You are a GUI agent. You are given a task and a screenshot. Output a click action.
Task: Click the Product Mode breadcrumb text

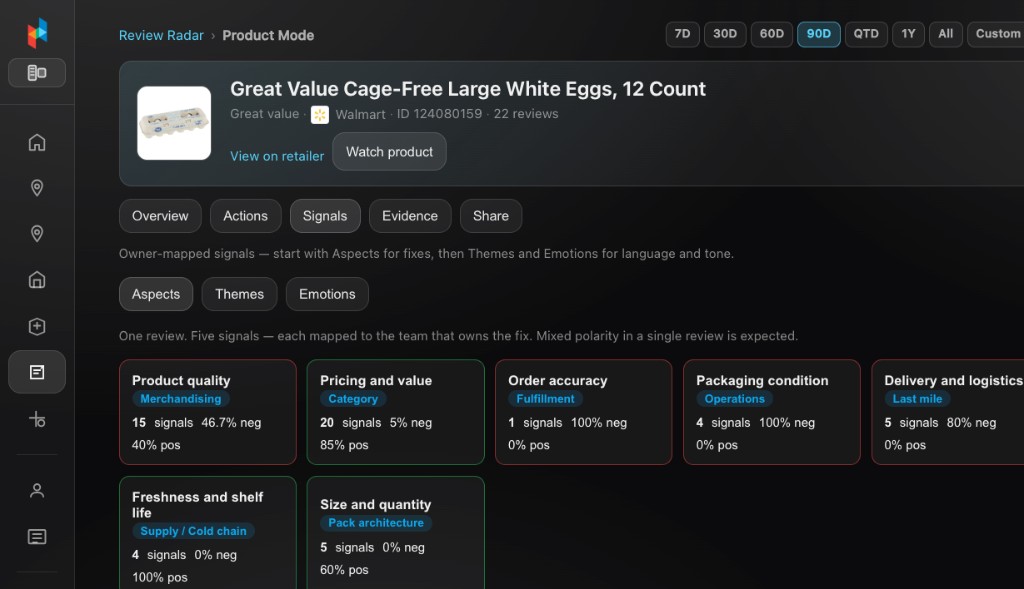pyautogui.click(x=268, y=36)
